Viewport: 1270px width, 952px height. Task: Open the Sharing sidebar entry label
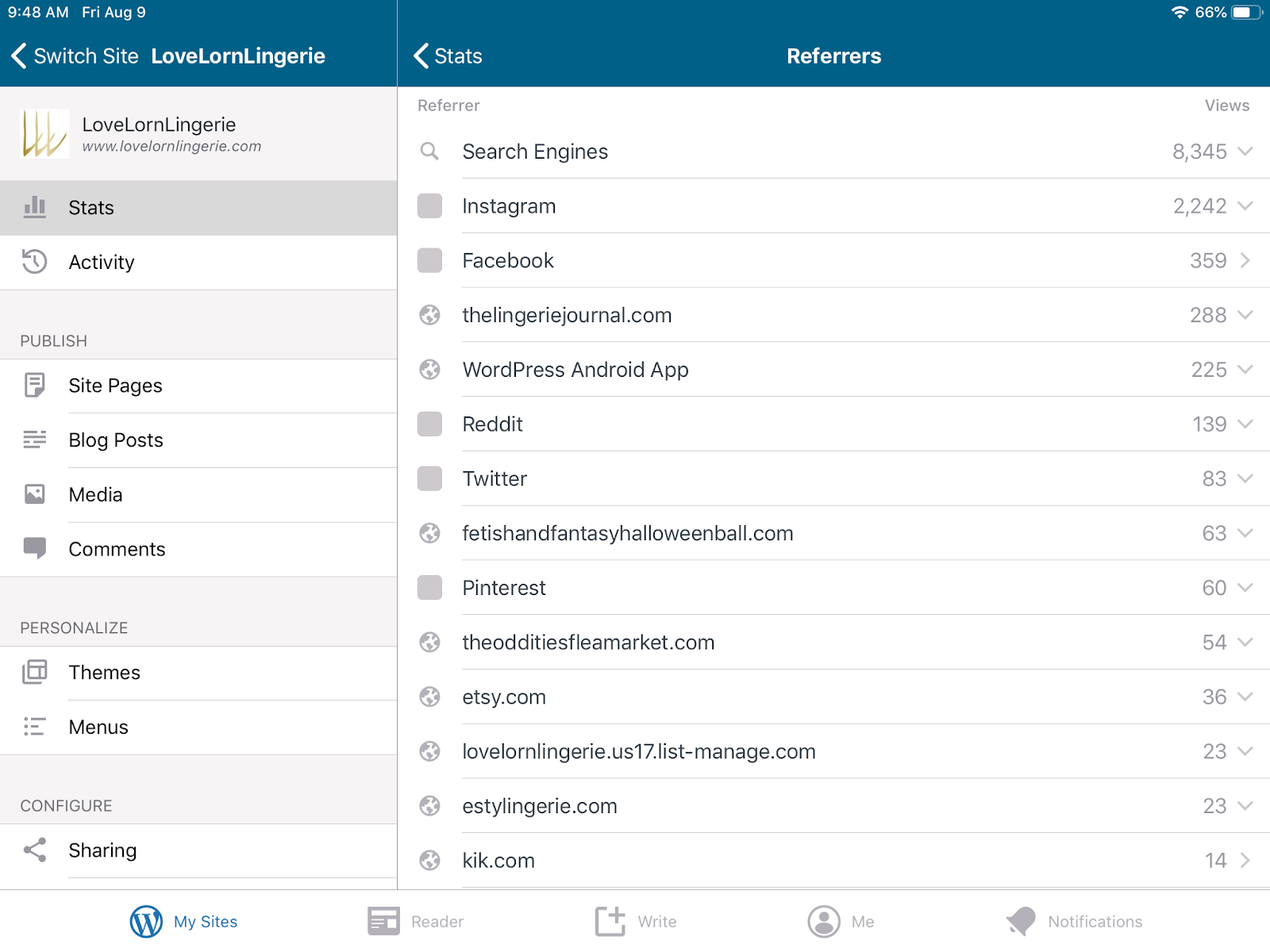102,850
